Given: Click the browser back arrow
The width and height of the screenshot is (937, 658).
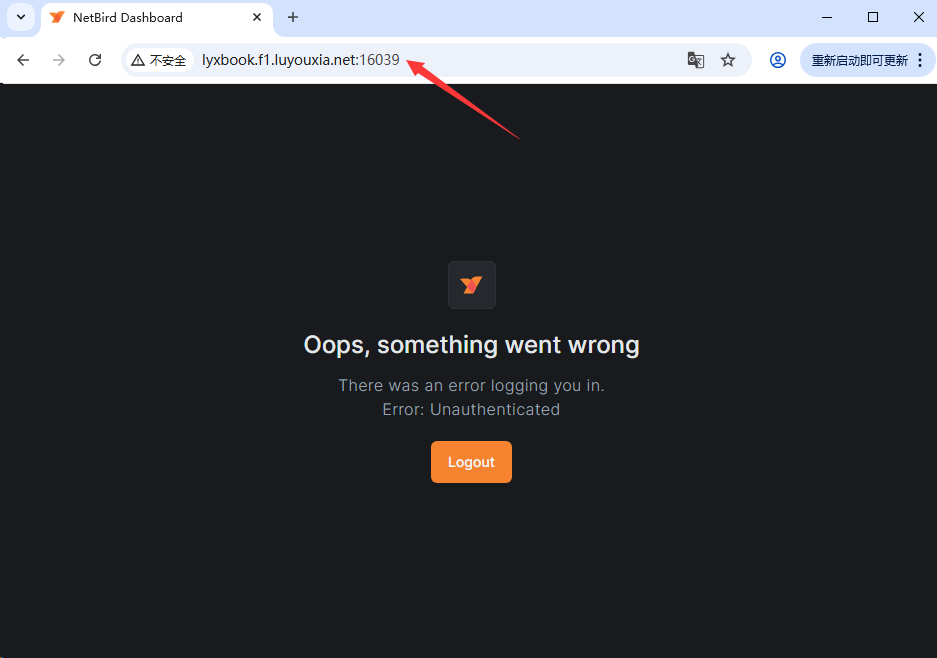Looking at the screenshot, I should [x=23, y=60].
